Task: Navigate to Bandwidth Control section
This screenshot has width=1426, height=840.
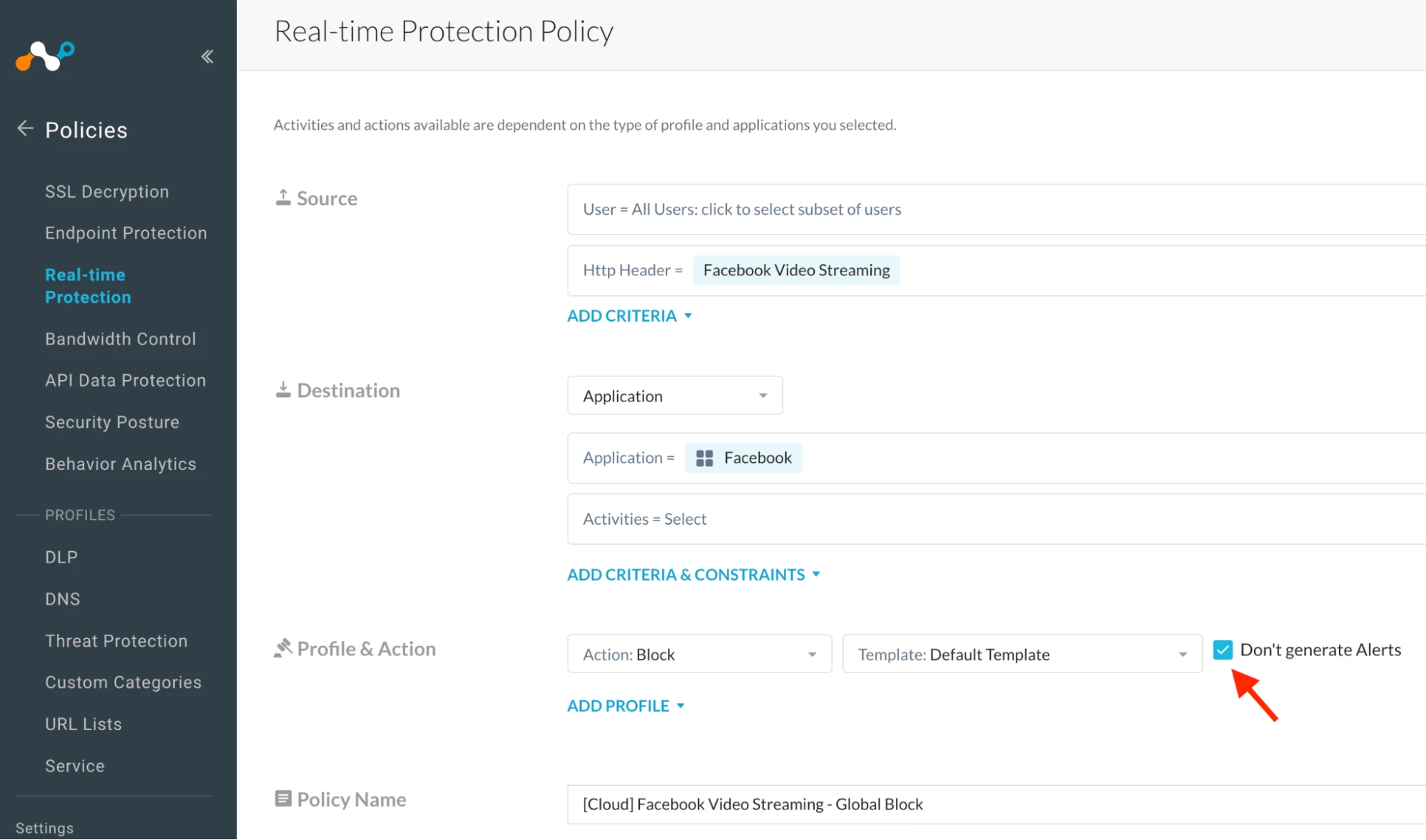Action: click(x=121, y=339)
